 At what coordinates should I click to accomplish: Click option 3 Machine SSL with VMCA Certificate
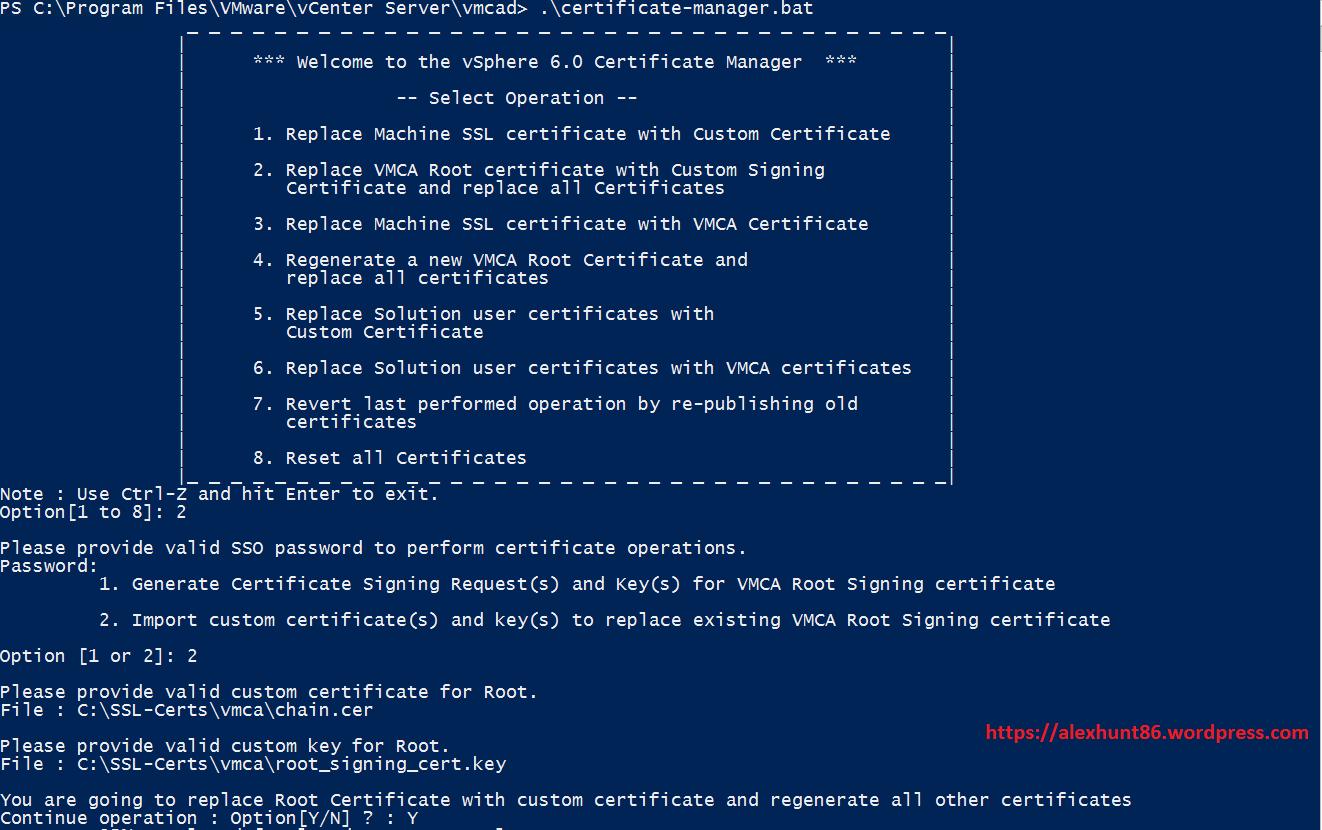(x=560, y=224)
